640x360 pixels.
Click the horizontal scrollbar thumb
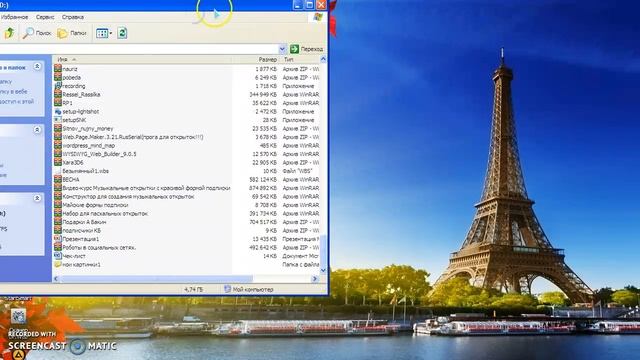tap(156, 279)
